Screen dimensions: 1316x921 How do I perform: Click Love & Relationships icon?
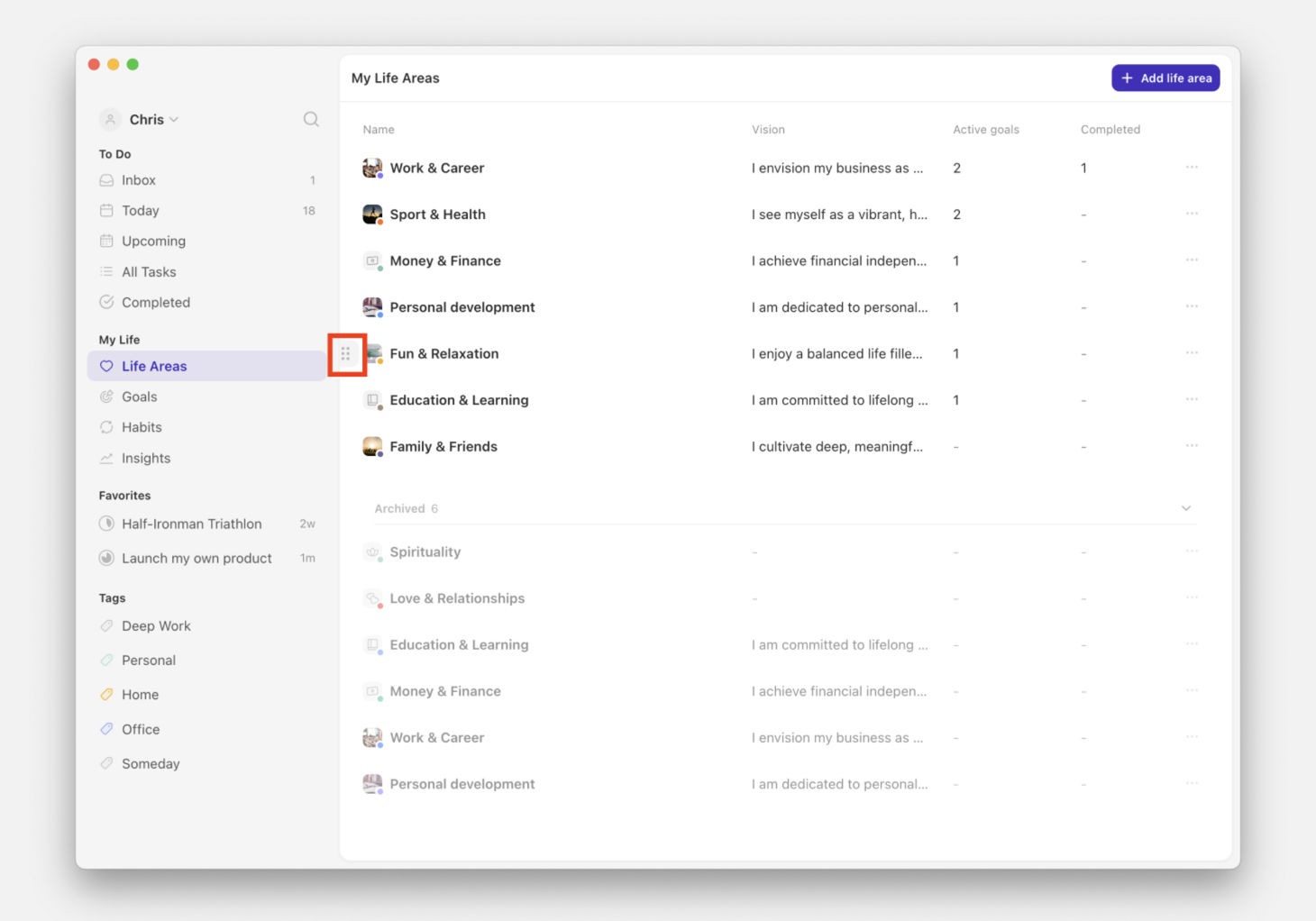tap(372, 598)
